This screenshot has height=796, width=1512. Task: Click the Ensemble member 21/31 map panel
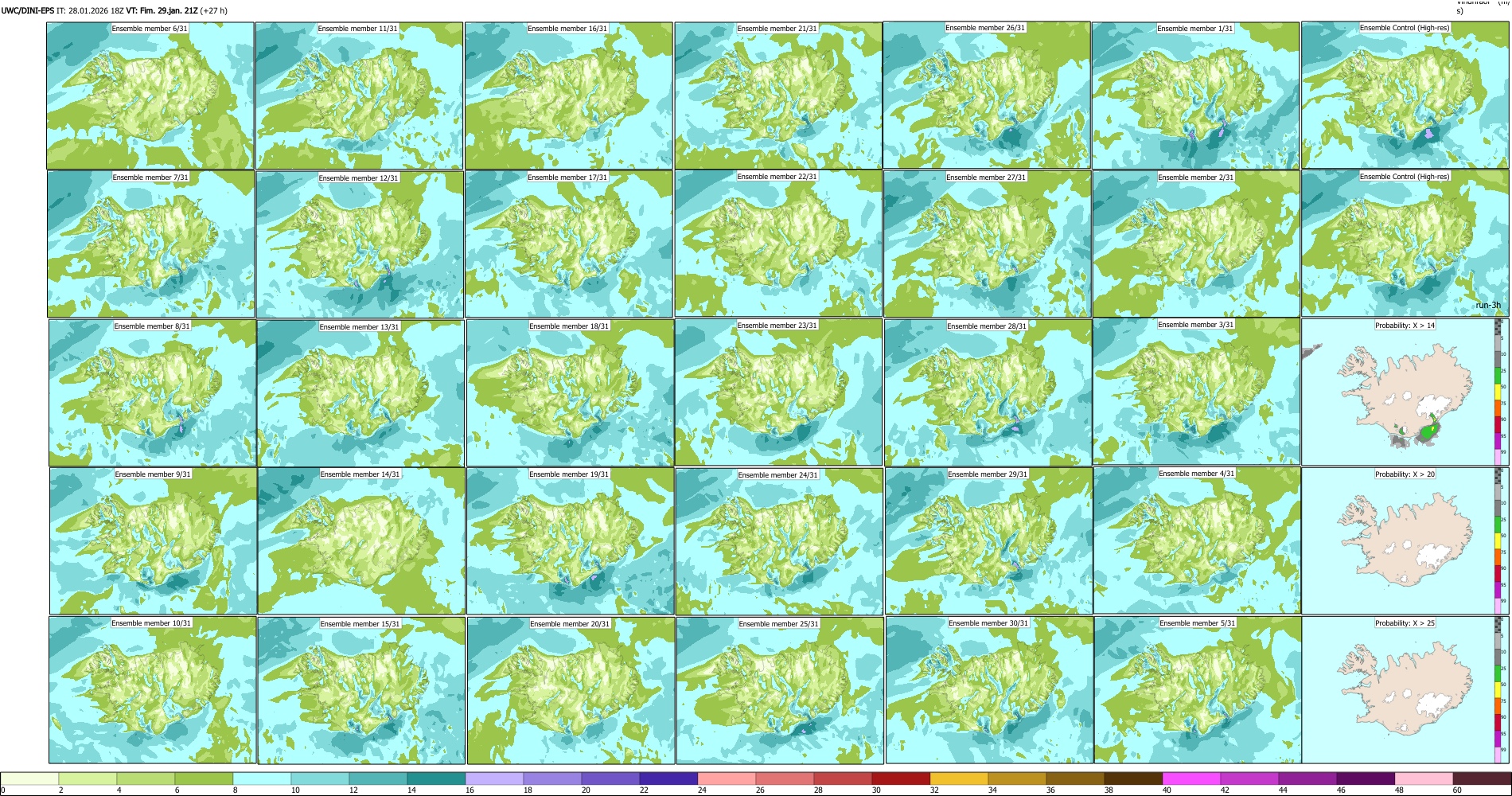coord(778,96)
